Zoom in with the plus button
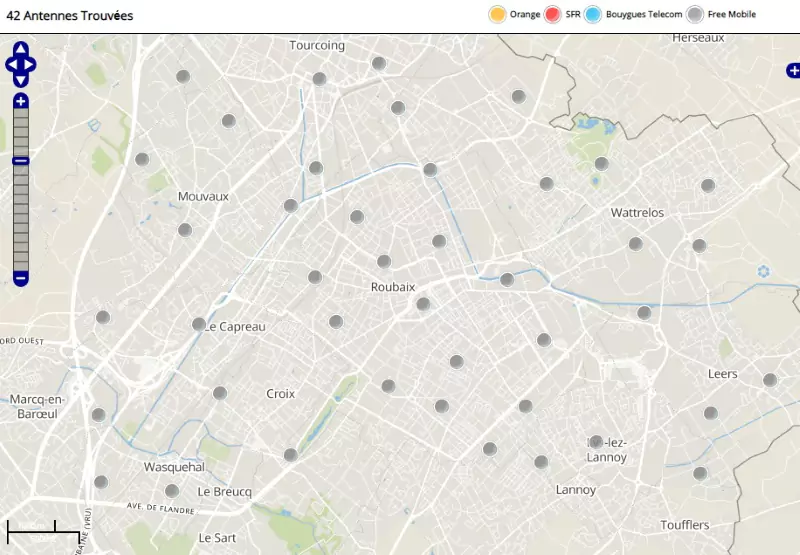The height and width of the screenshot is (555, 800). tap(21, 101)
